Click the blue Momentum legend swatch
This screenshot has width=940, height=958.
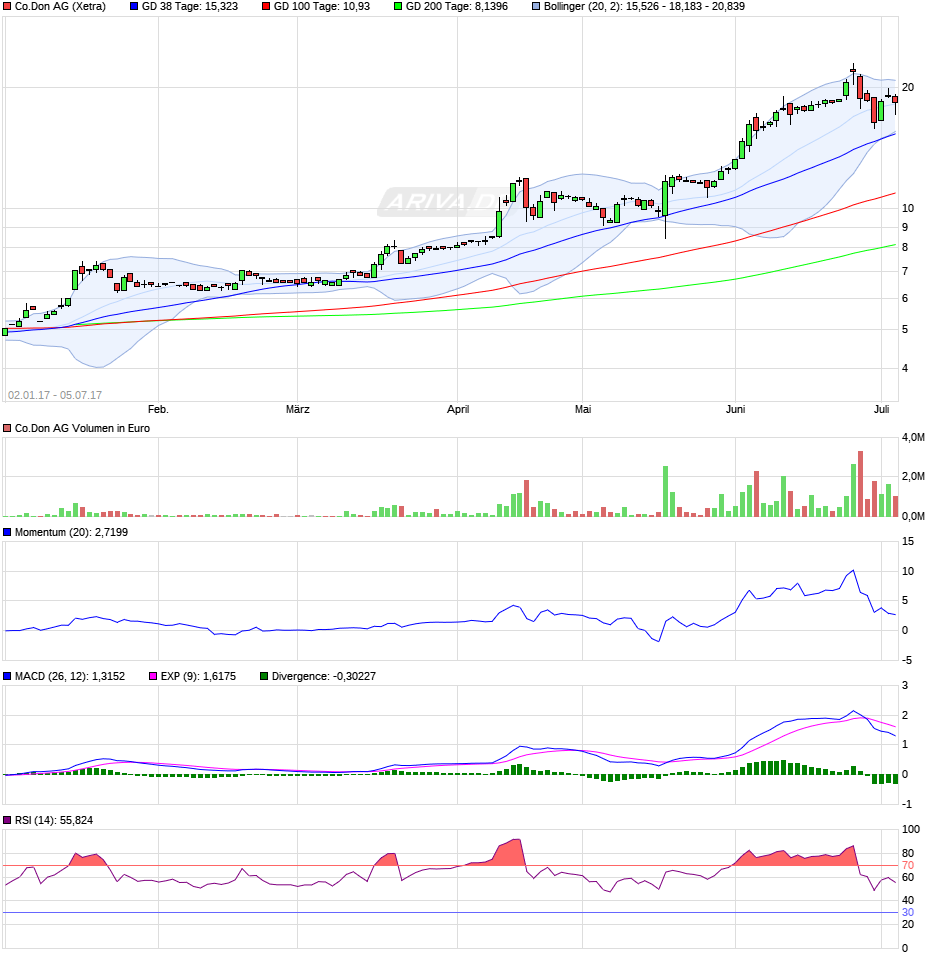7,533
